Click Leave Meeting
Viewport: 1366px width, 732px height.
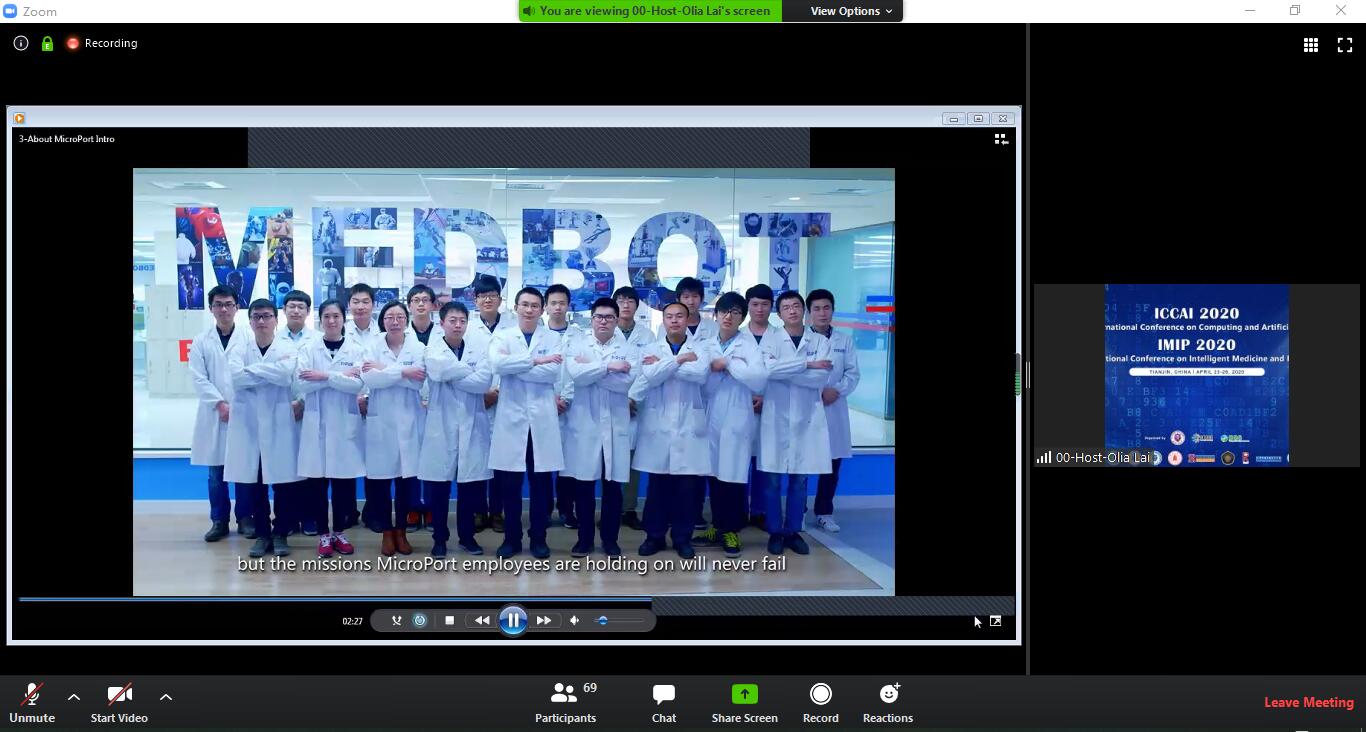(x=1308, y=703)
